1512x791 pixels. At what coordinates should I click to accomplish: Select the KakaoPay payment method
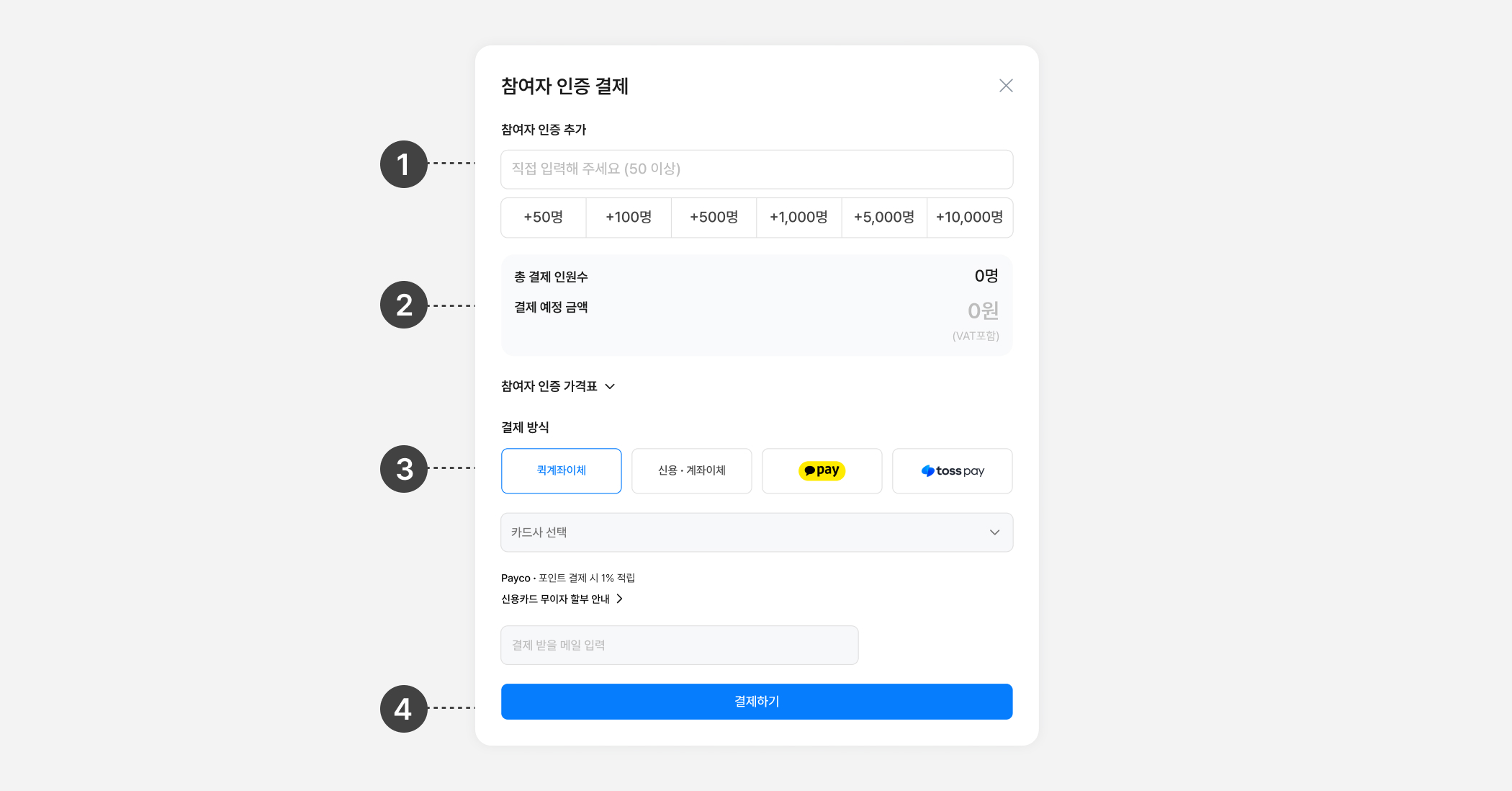click(822, 471)
